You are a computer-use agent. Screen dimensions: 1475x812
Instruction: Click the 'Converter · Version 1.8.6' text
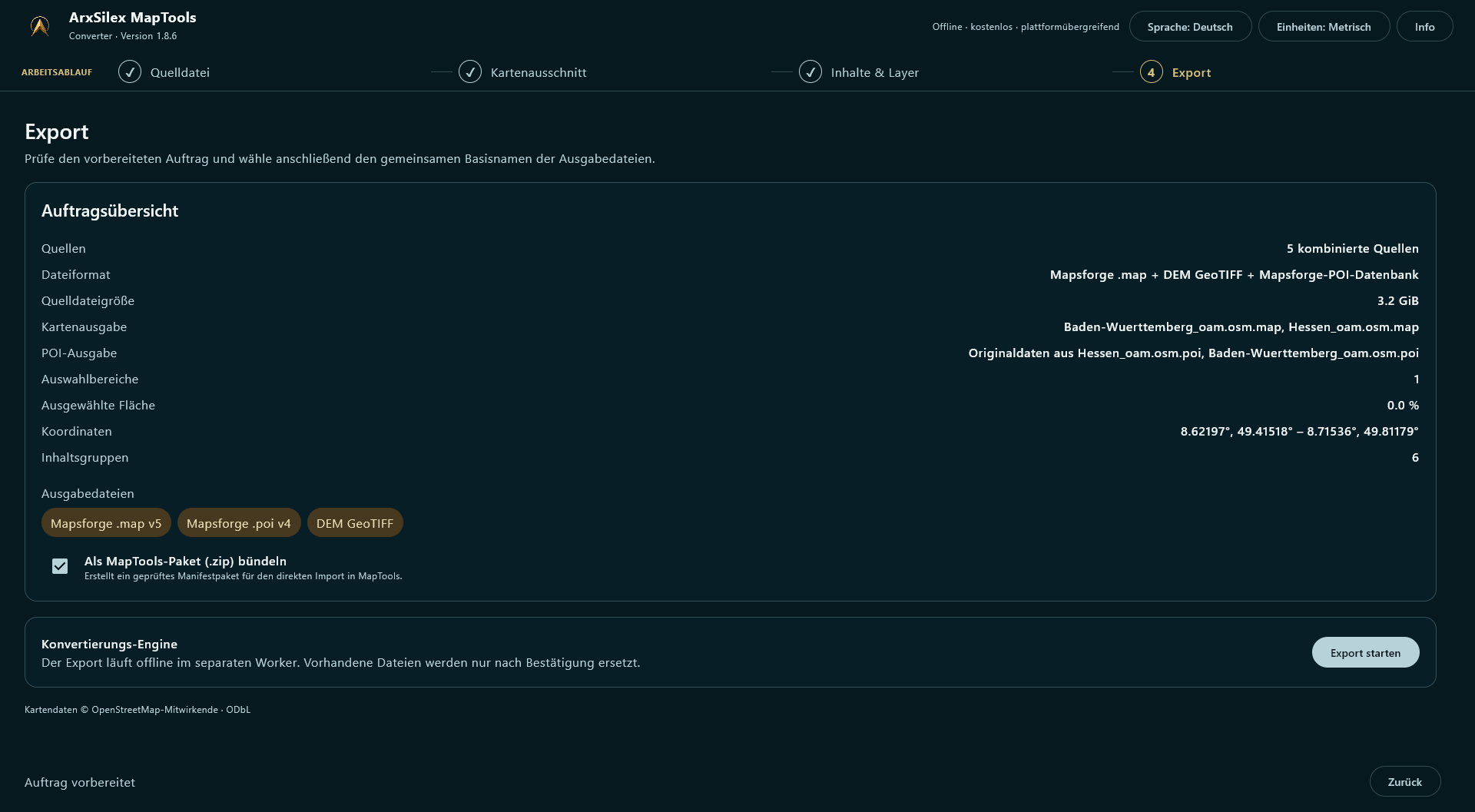[123, 36]
